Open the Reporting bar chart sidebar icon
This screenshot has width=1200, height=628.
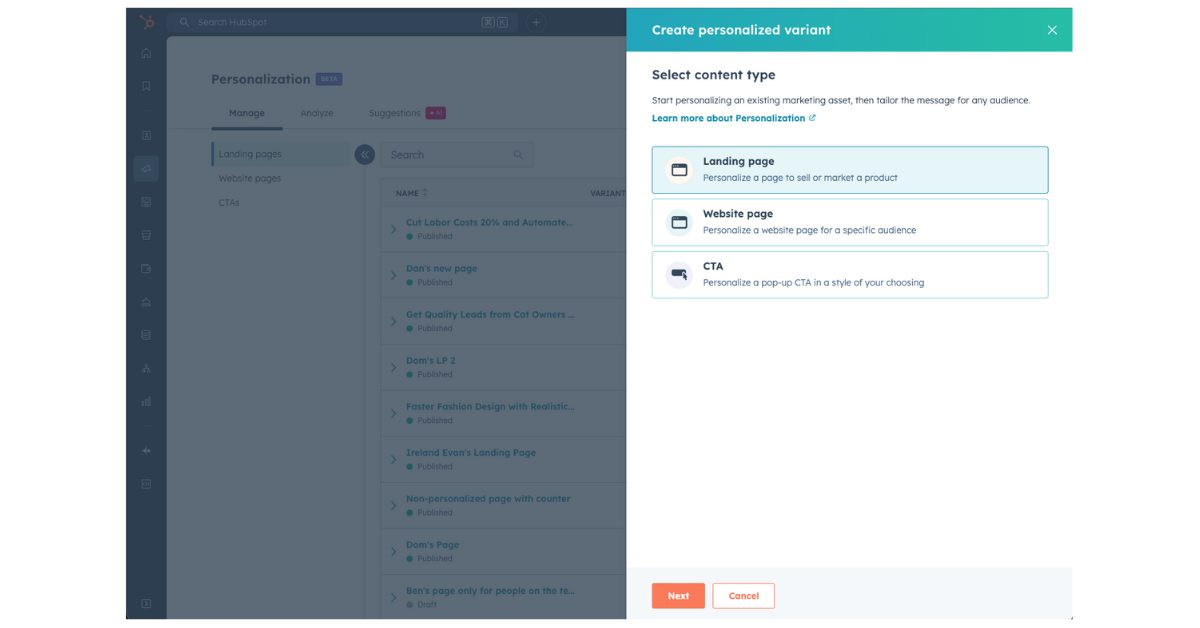pos(146,401)
